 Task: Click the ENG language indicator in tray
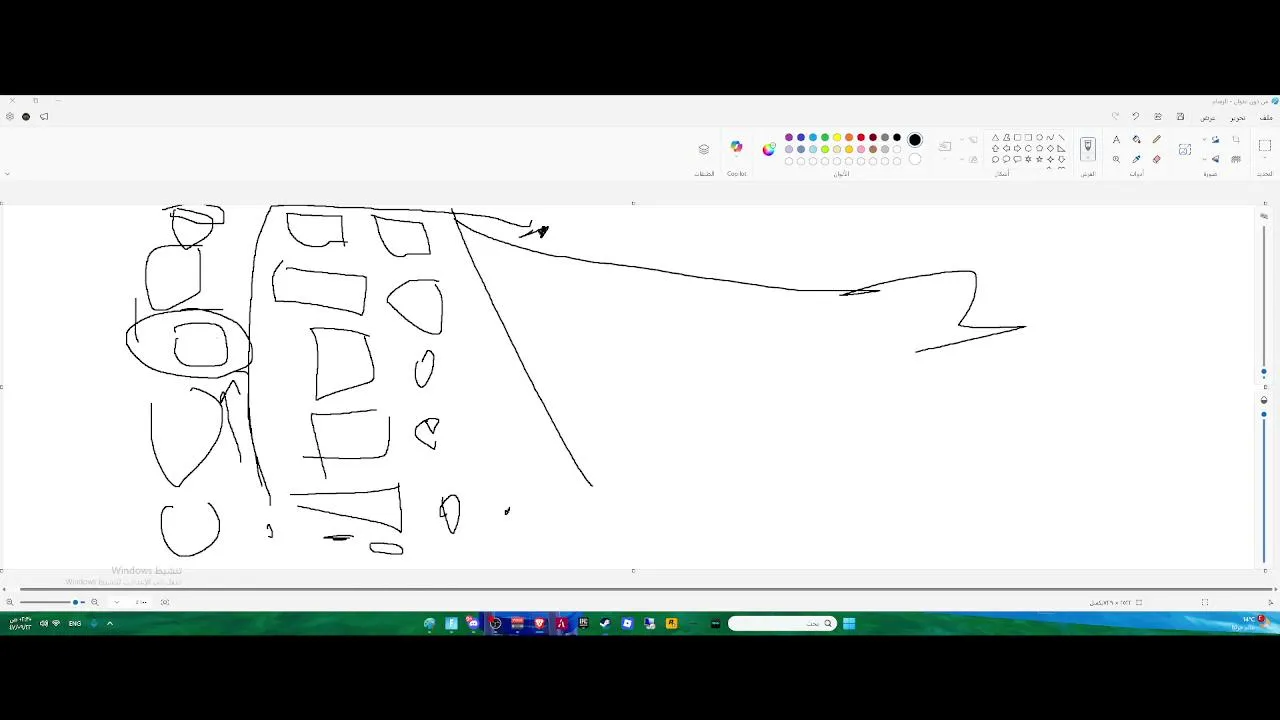pyautogui.click(x=75, y=624)
